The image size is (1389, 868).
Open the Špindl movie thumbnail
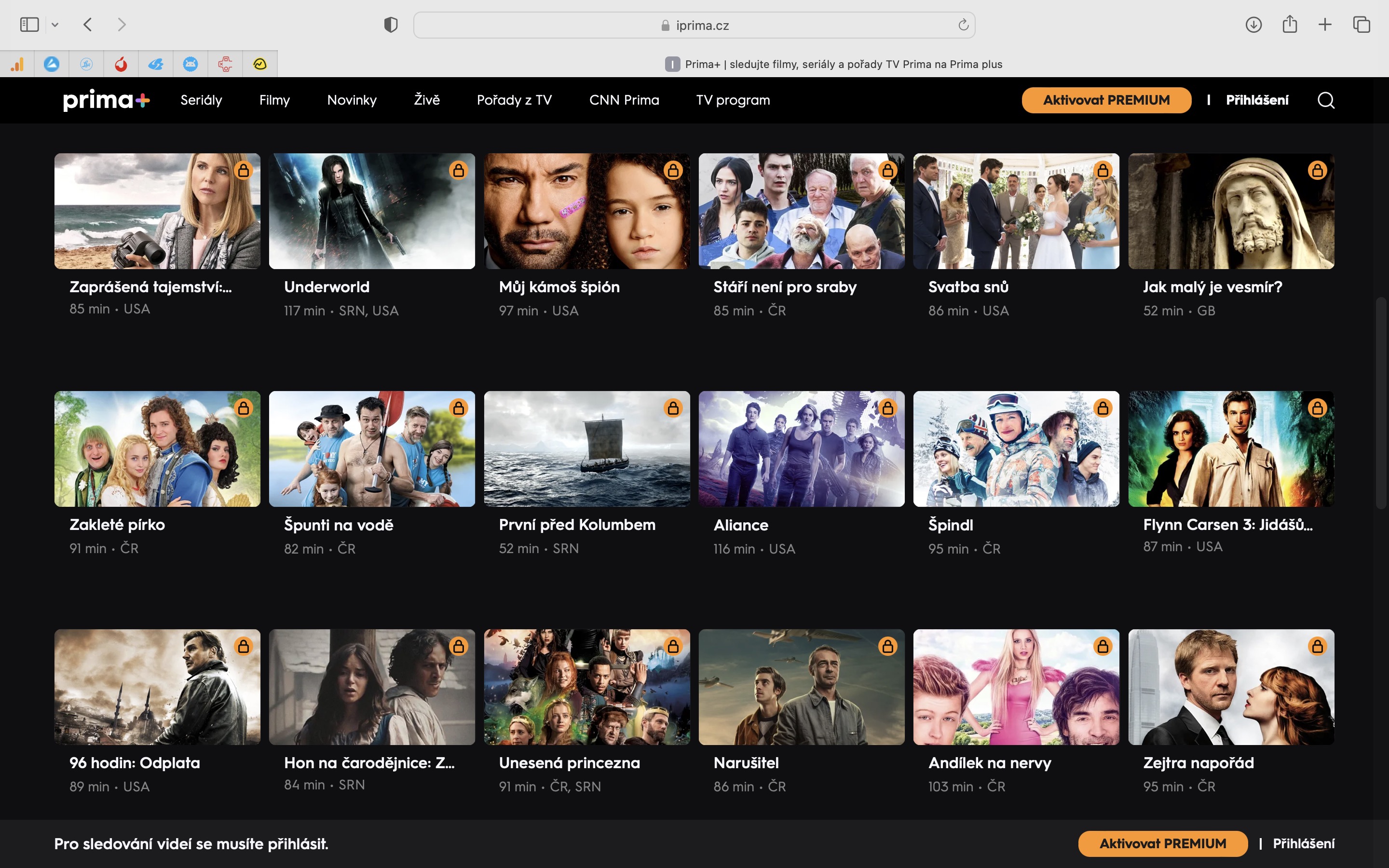(x=1015, y=449)
